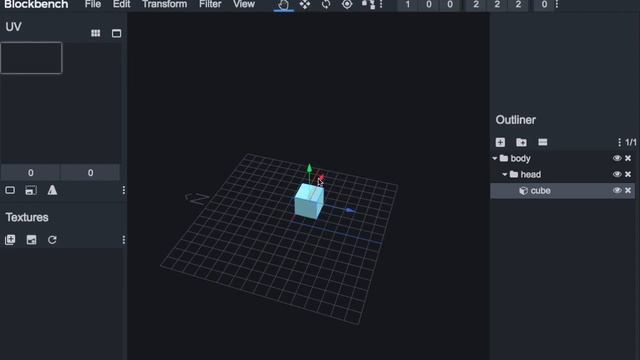
Task: Open the tool options dots next to vertex snap
Action: pyautogui.click(x=381, y=4)
